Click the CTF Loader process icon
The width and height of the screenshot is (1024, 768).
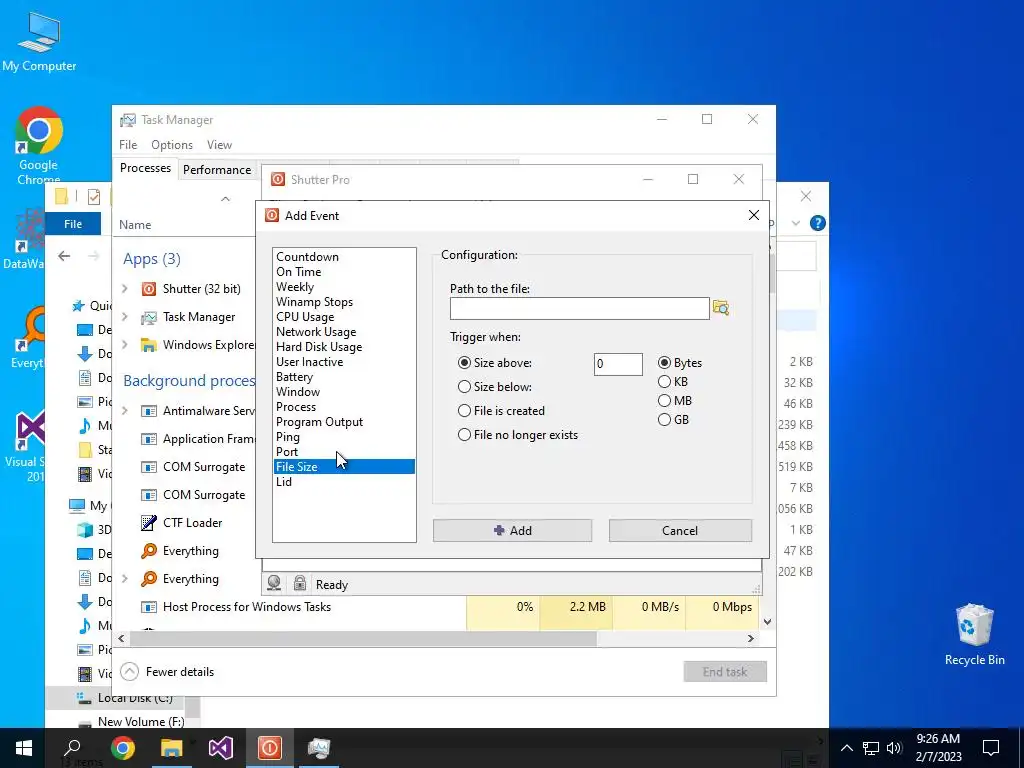(149, 522)
